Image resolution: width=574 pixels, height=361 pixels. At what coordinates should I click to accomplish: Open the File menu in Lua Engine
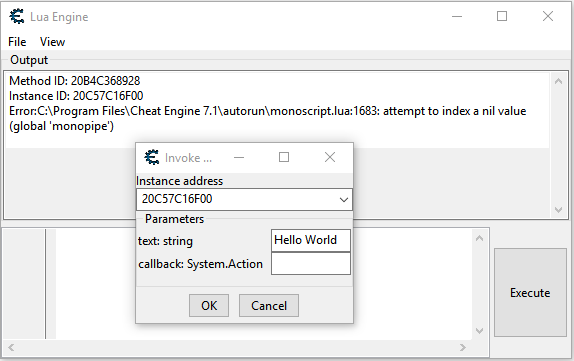(17, 42)
